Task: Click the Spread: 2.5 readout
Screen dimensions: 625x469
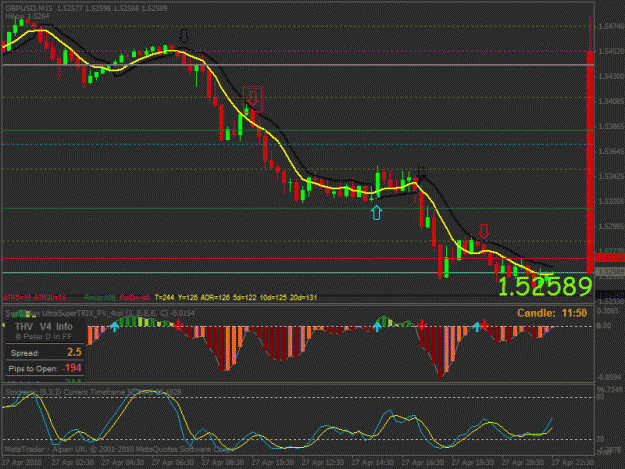Action: [x=46, y=353]
